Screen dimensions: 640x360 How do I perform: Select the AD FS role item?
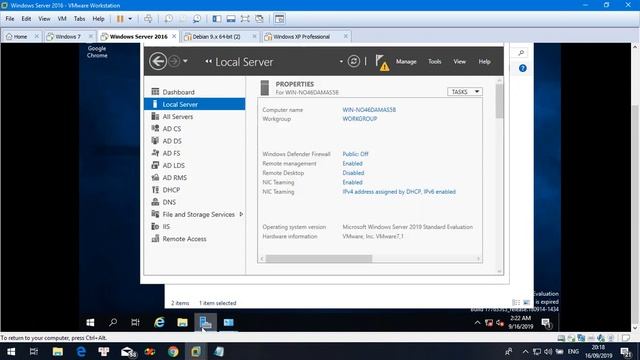[171, 153]
